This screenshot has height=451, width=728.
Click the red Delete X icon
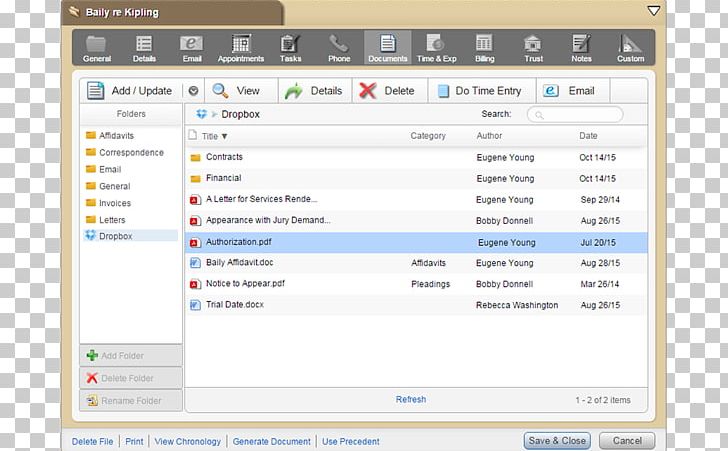(368, 91)
